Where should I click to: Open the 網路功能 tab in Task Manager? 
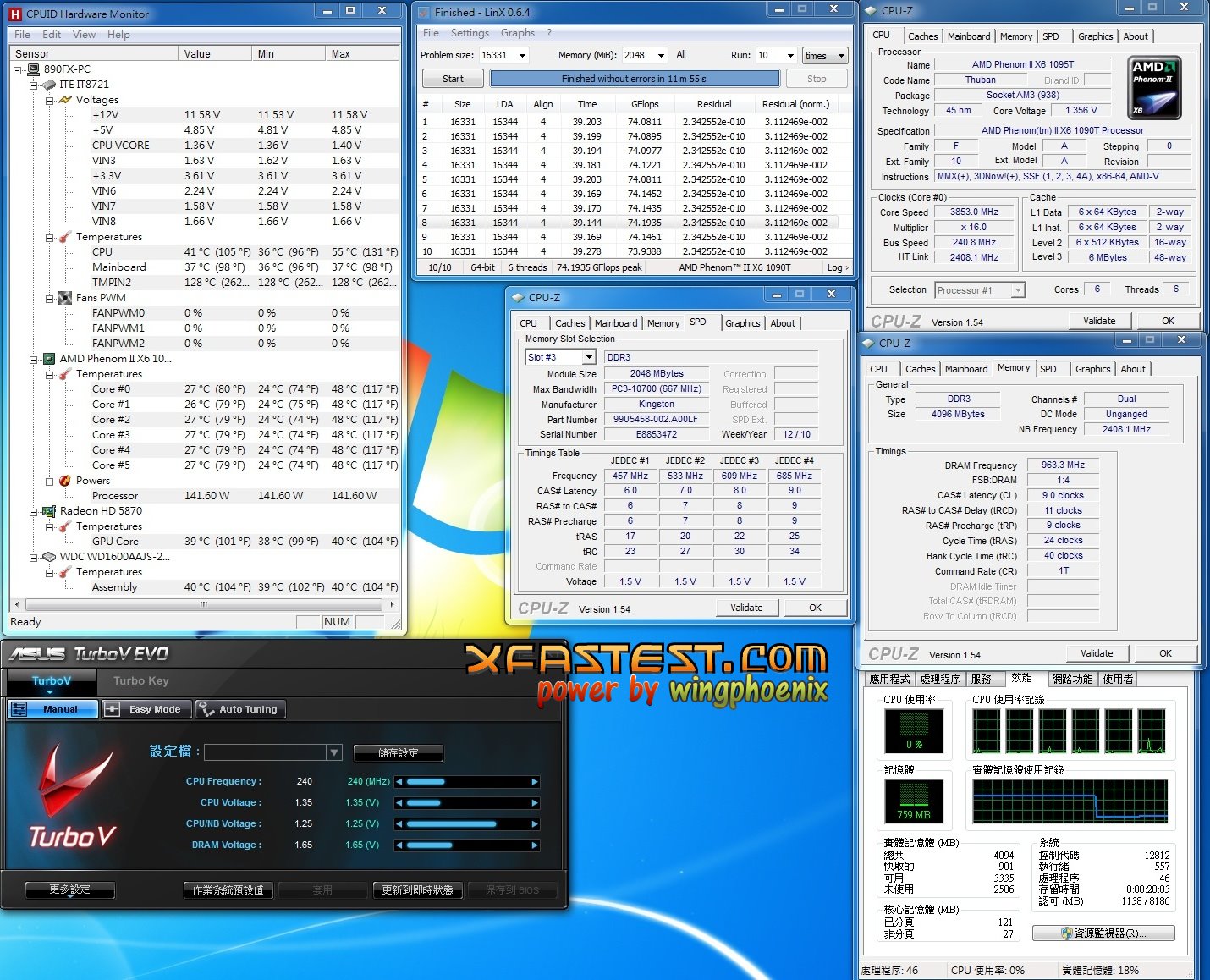click(x=1072, y=679)
